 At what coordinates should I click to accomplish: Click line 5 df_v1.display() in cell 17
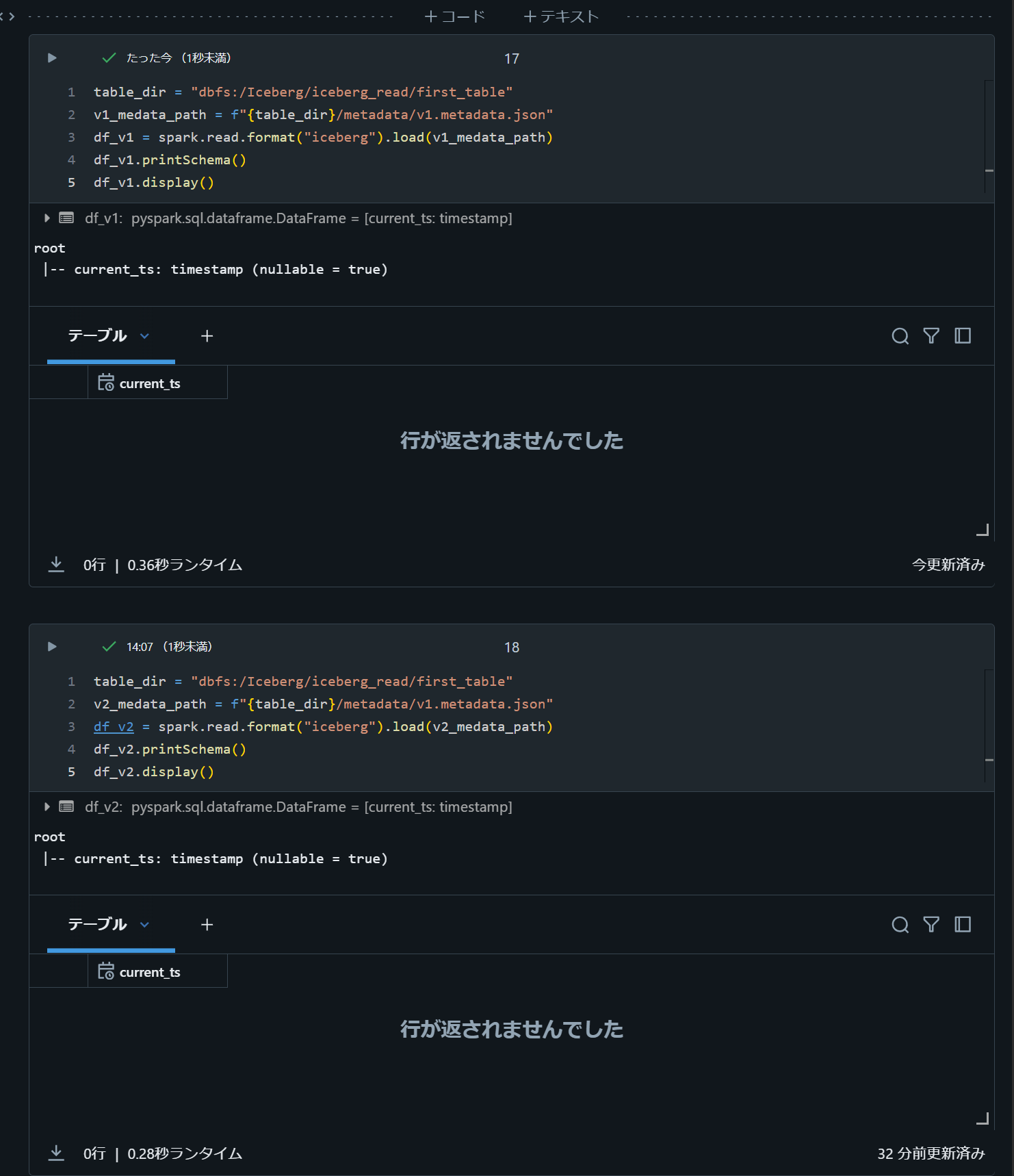point(154,183)
